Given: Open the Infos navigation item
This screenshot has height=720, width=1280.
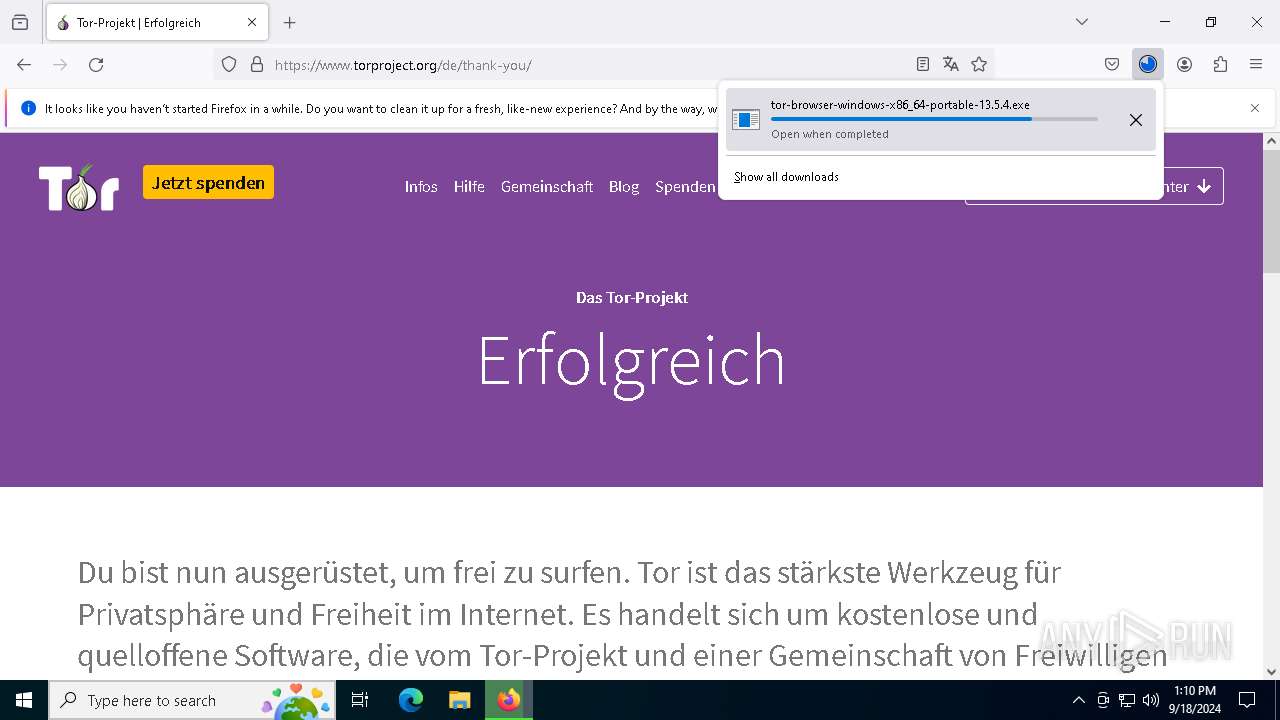Looking at the screenshot, I should click(421, 187).
